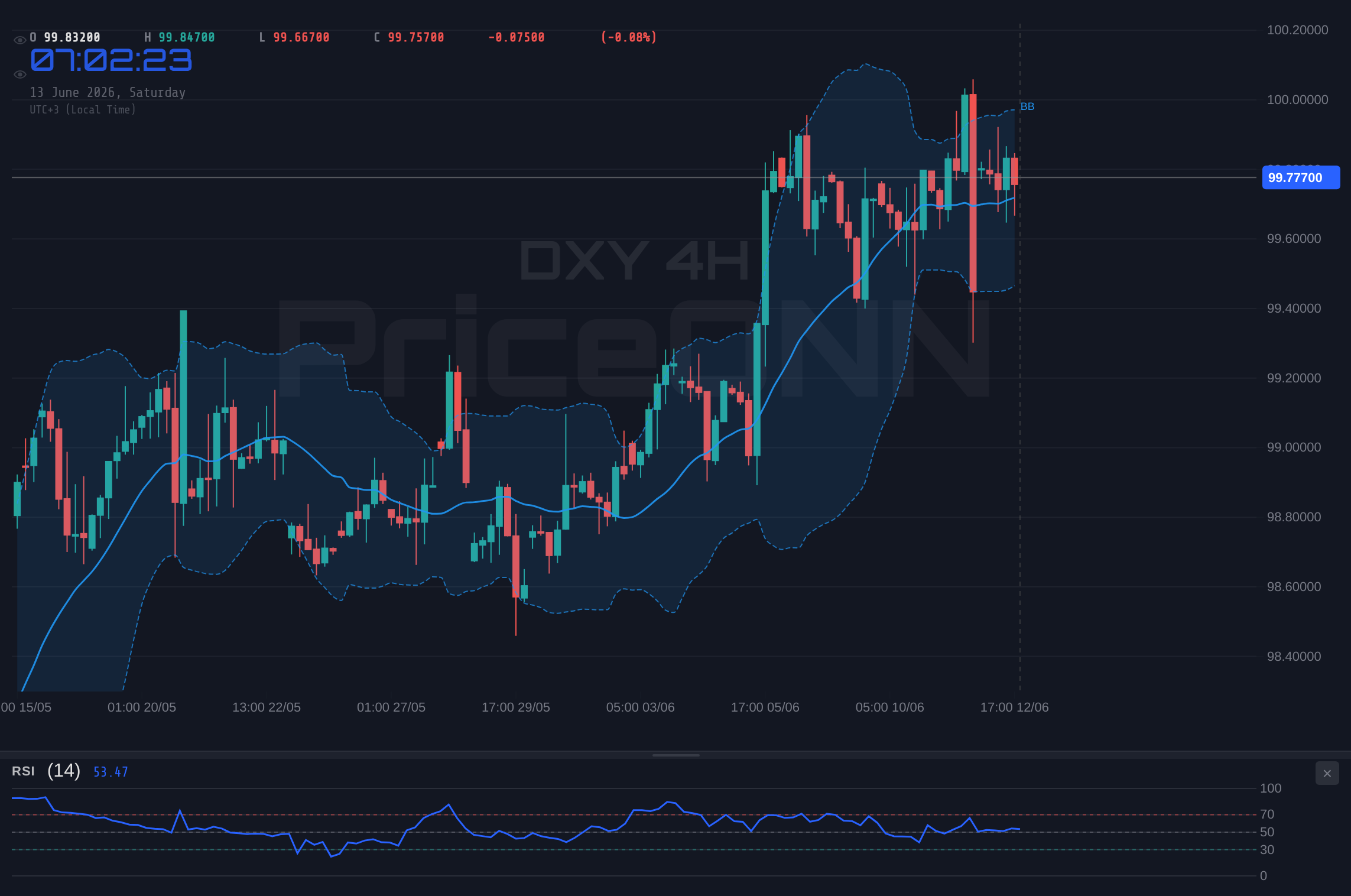Click the RSI axis 70 level label
1351x896 pixels.
coord(1267,814)
